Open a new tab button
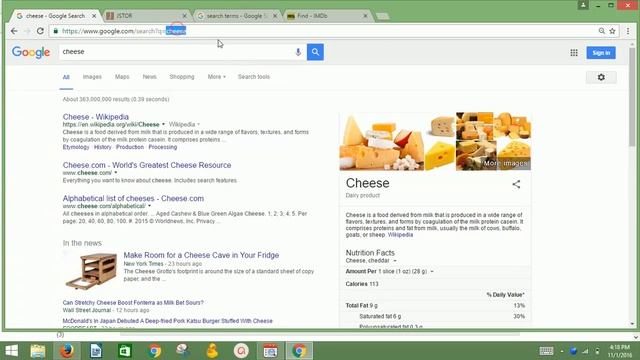 (382, 16)
